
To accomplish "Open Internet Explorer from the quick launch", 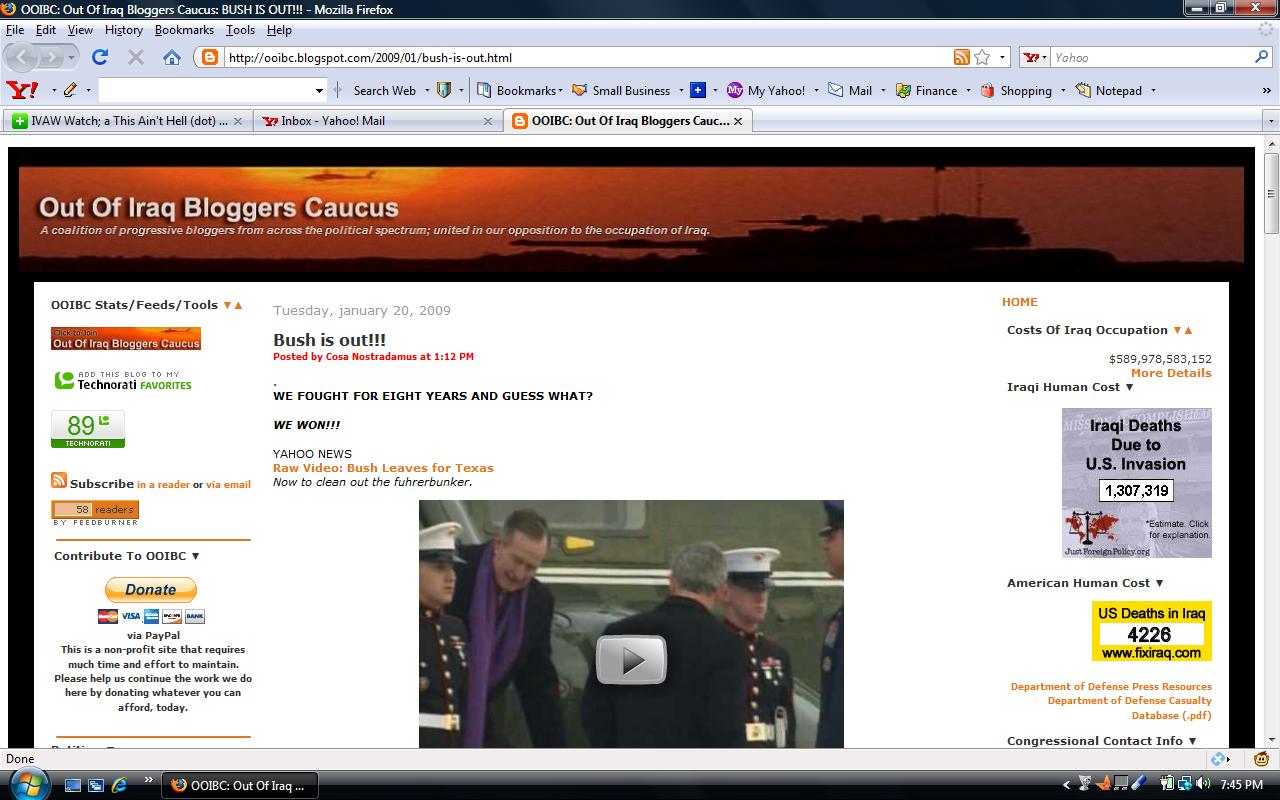I will point(119,785).
